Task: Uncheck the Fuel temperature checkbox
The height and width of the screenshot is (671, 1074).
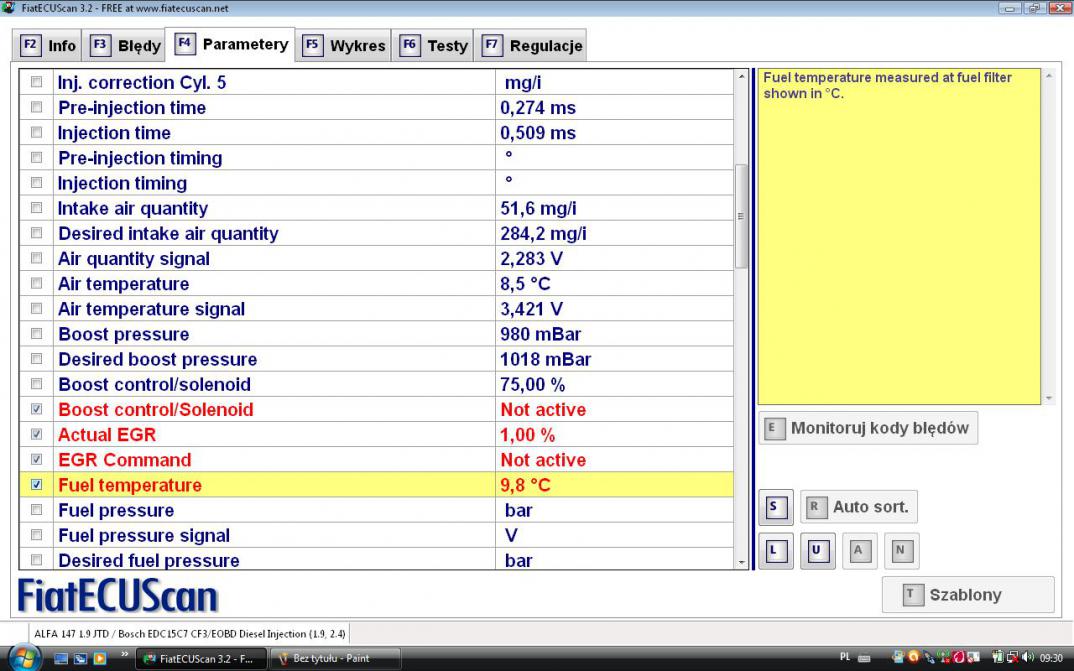Action: 37,485
